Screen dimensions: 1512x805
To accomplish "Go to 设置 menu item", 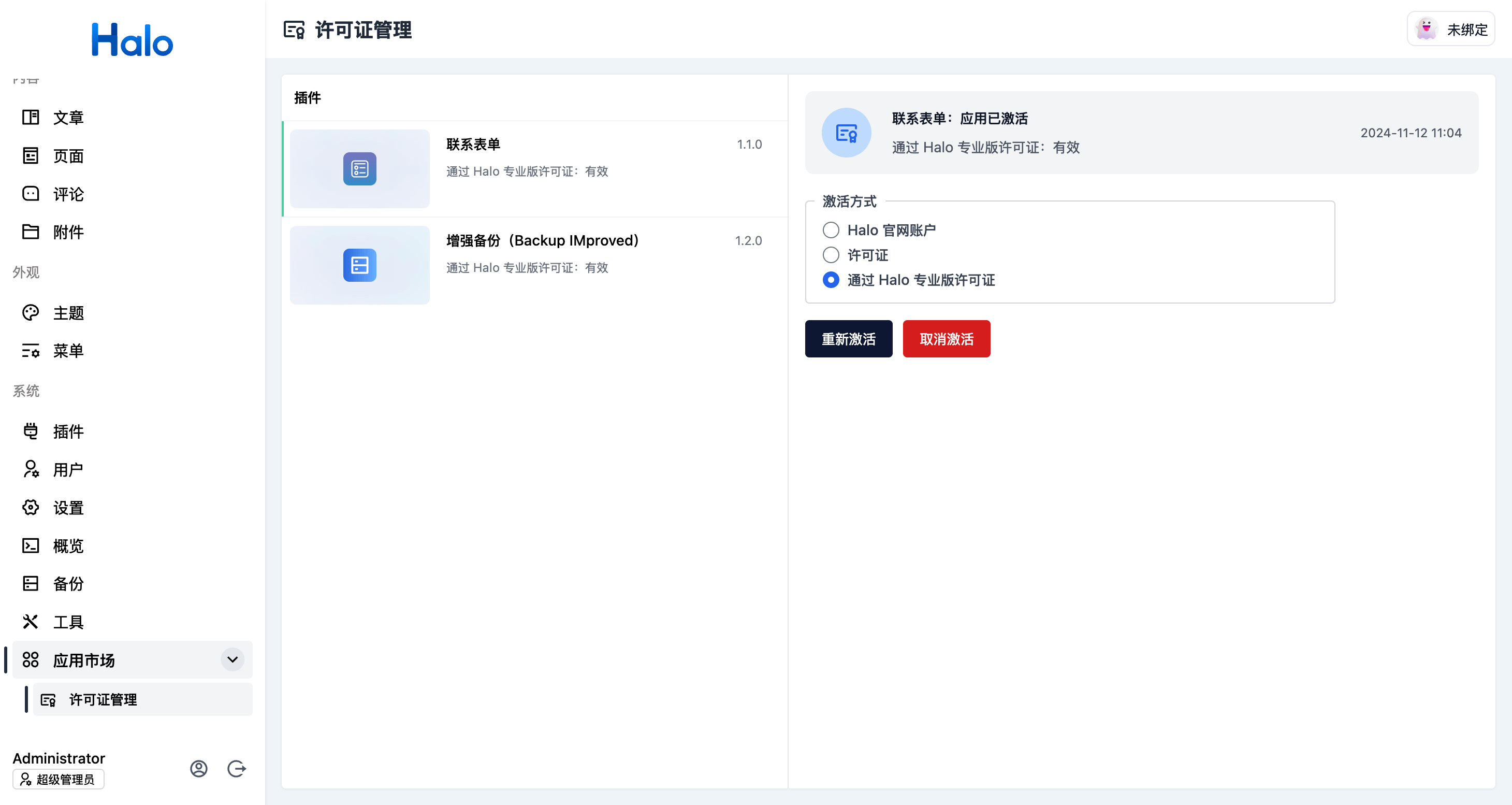I will [132, 507].
